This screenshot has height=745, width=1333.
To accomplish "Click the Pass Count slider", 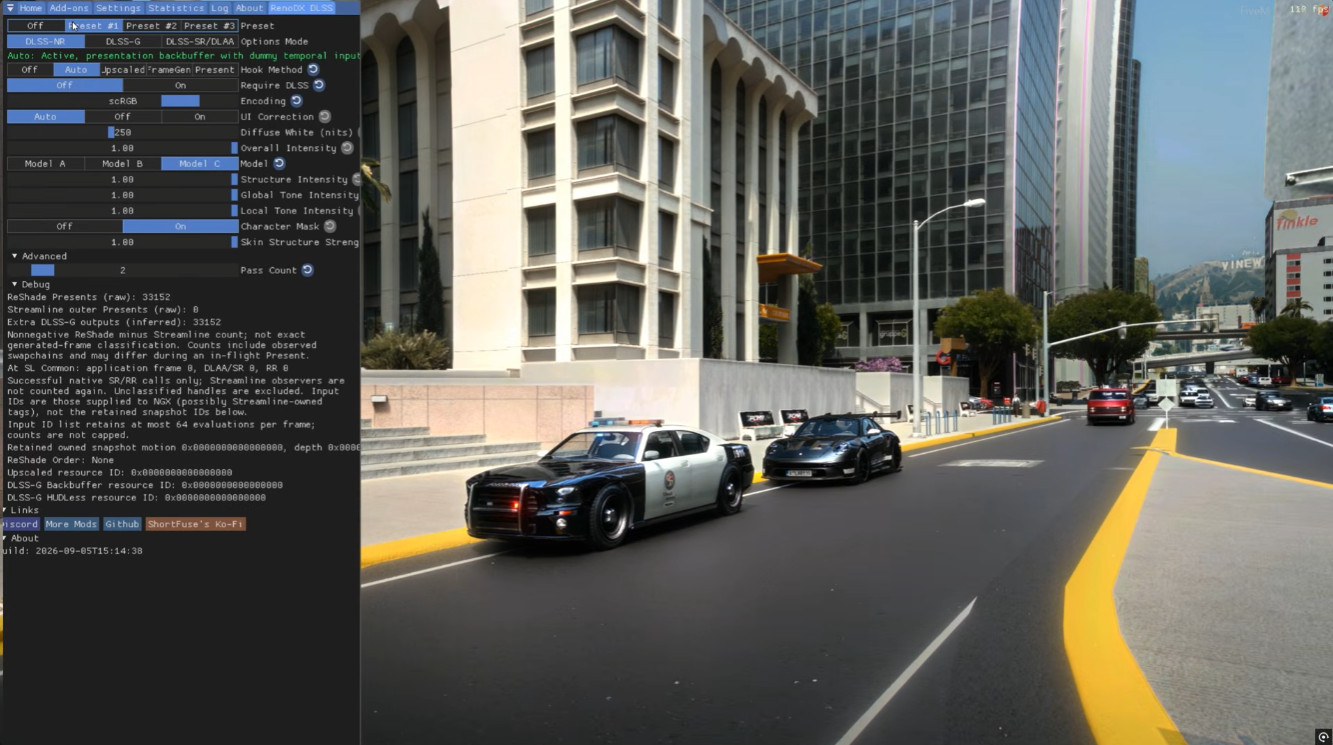I will (122, 270).
